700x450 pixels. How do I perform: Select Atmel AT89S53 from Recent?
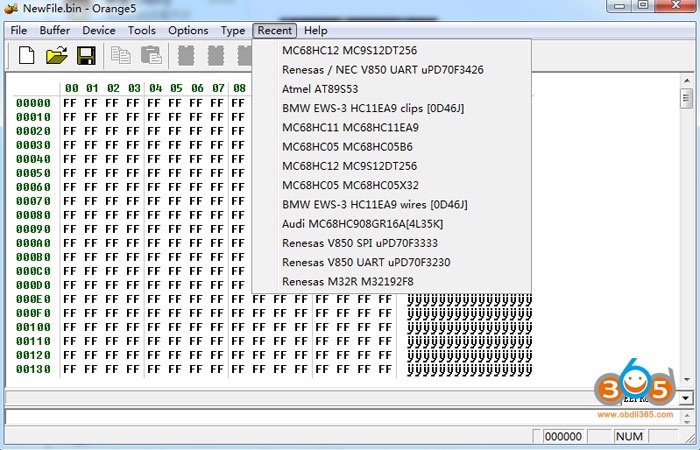392,89
